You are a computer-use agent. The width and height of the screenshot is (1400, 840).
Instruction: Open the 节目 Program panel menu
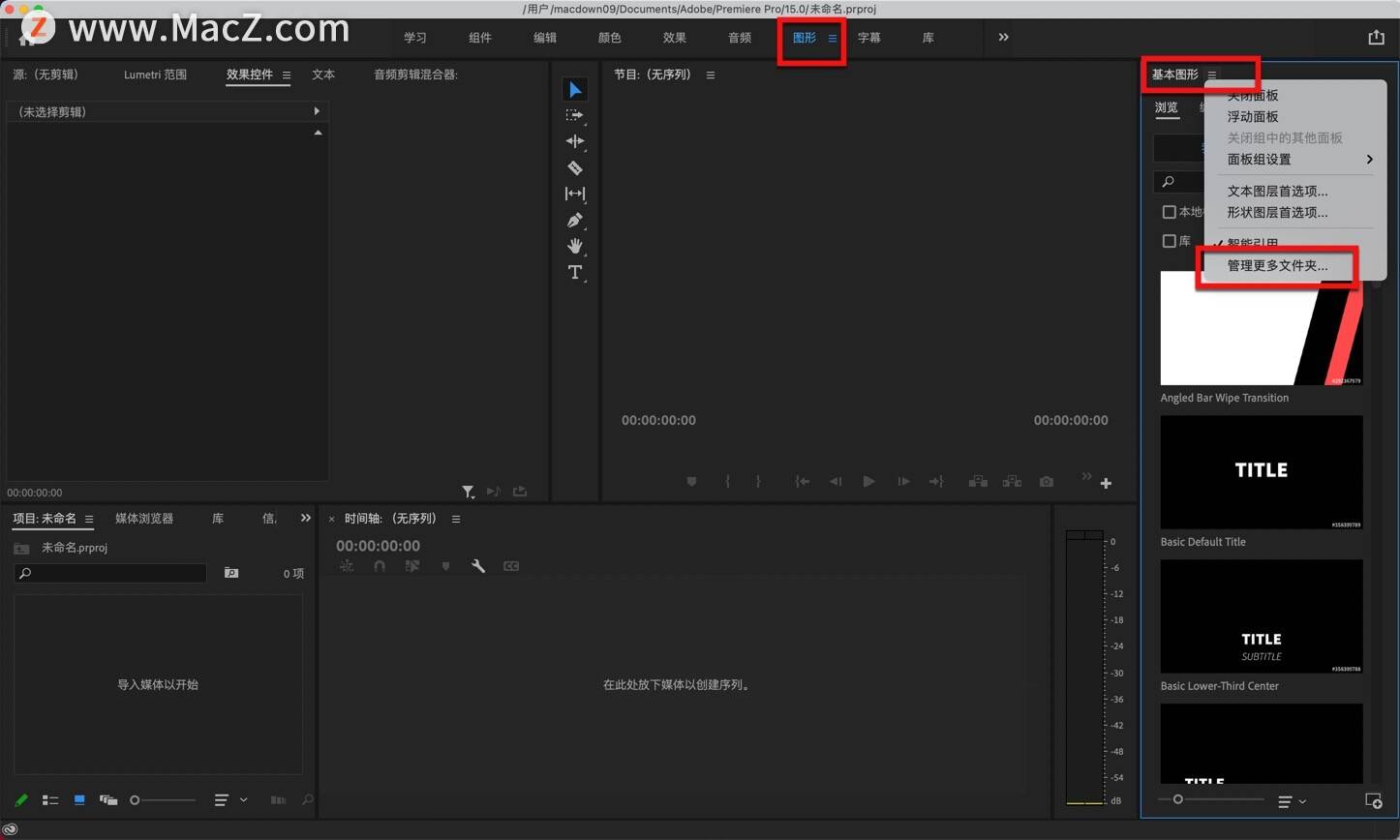pos(711,75)
